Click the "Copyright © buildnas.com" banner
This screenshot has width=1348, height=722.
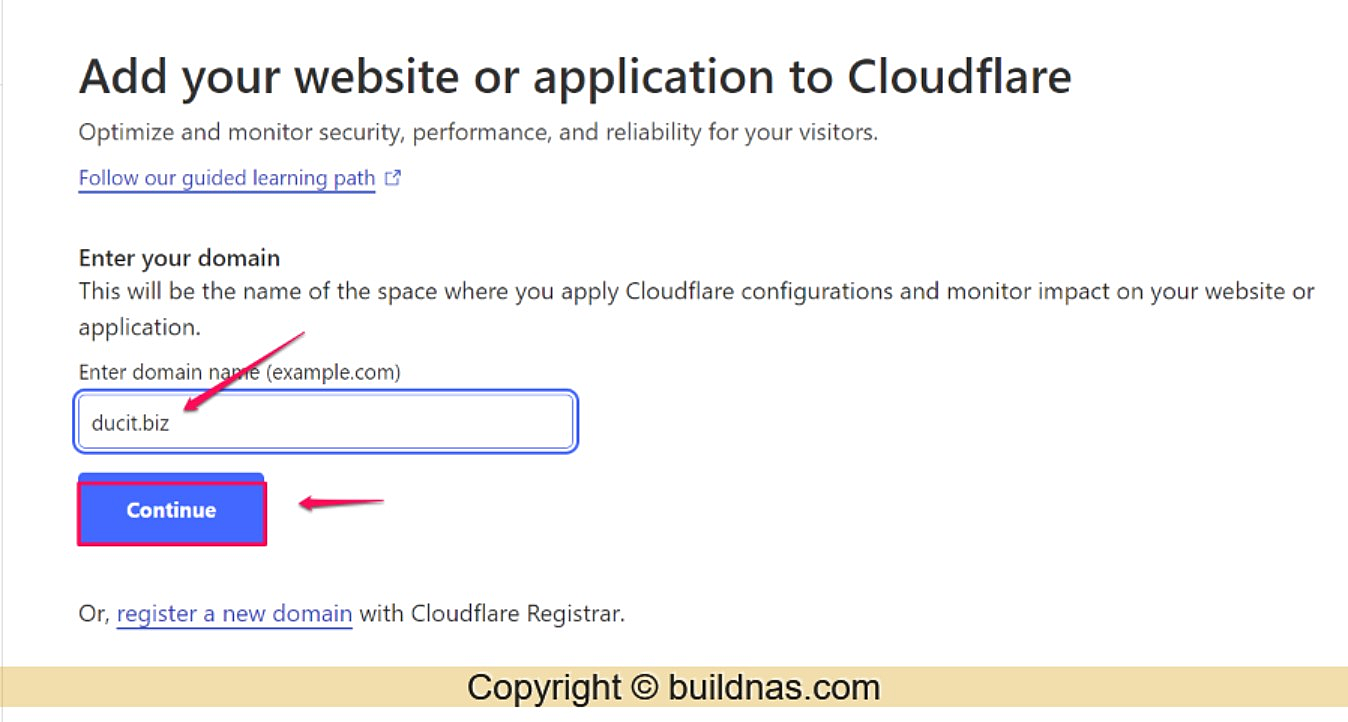(674, 687)
